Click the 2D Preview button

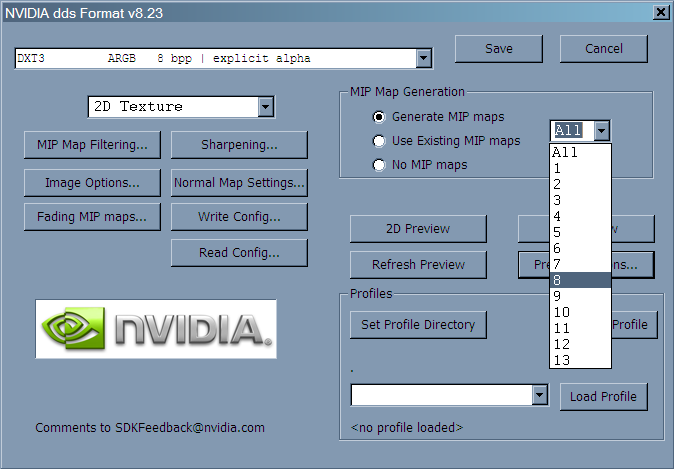pos(418,229)
